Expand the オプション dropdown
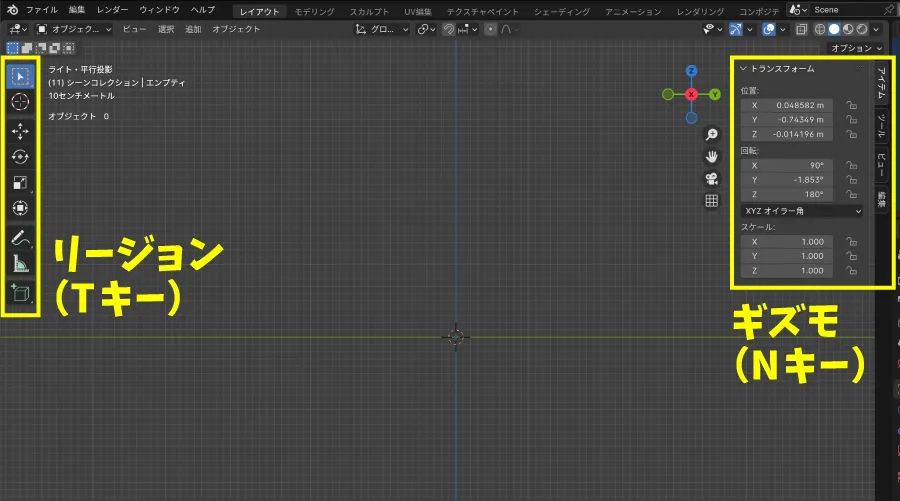The image size is (900, 501). 857,48
